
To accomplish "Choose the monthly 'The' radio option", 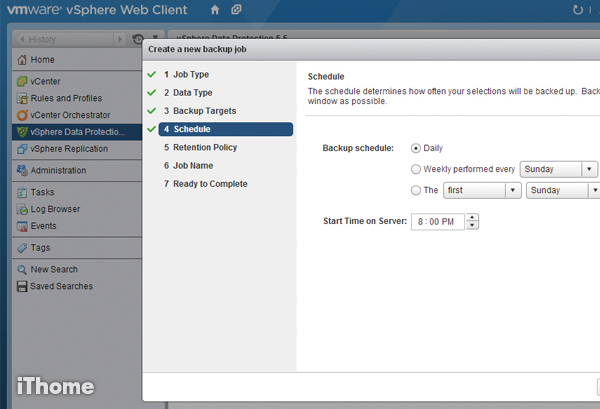I will [416, 190].
